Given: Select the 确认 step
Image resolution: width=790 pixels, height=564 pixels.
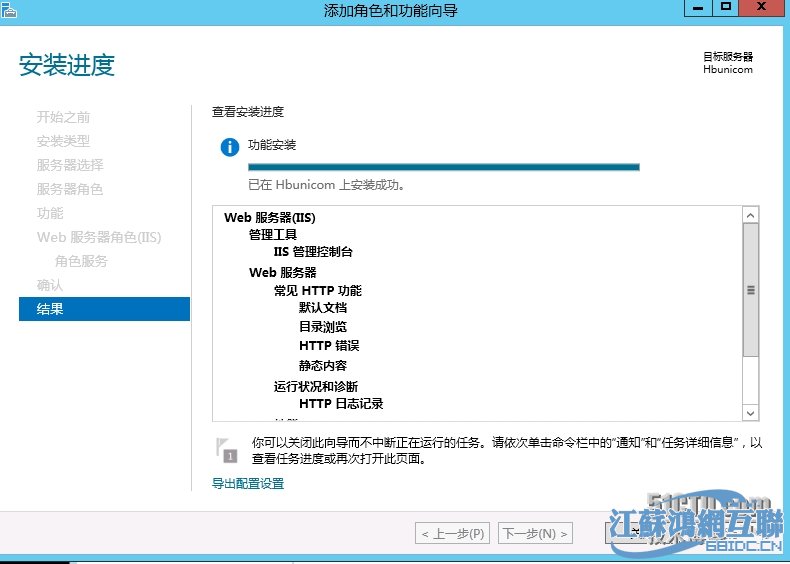Looking at the screenshot, I should (x=50, y=285).
